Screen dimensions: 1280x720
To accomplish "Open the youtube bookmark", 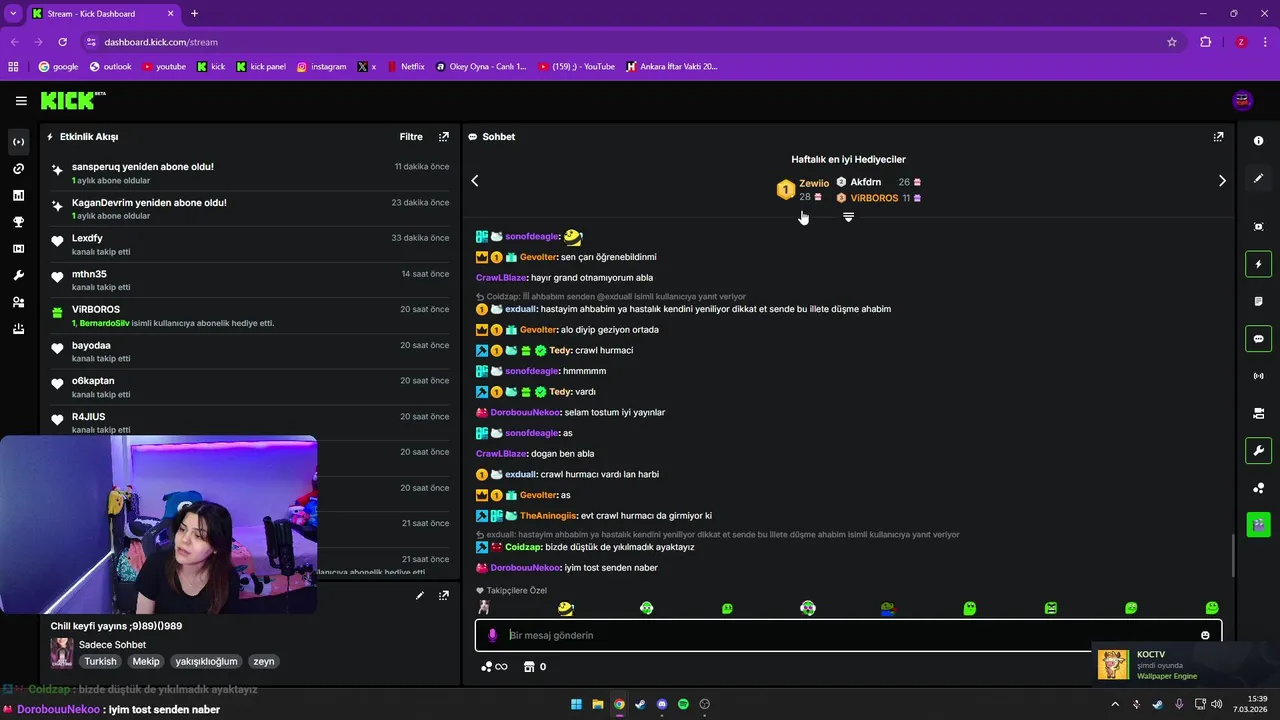I will click(x=164, y=67).
